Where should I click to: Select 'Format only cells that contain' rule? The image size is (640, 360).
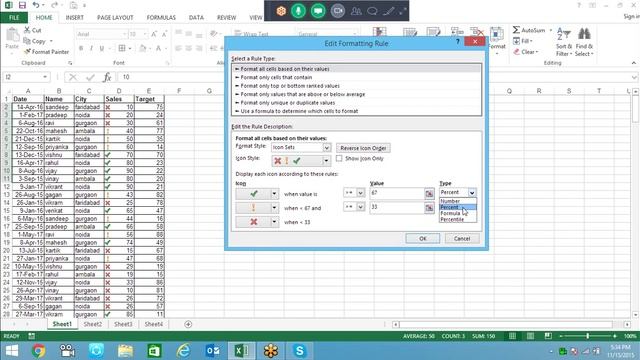(x=276, y=77)
